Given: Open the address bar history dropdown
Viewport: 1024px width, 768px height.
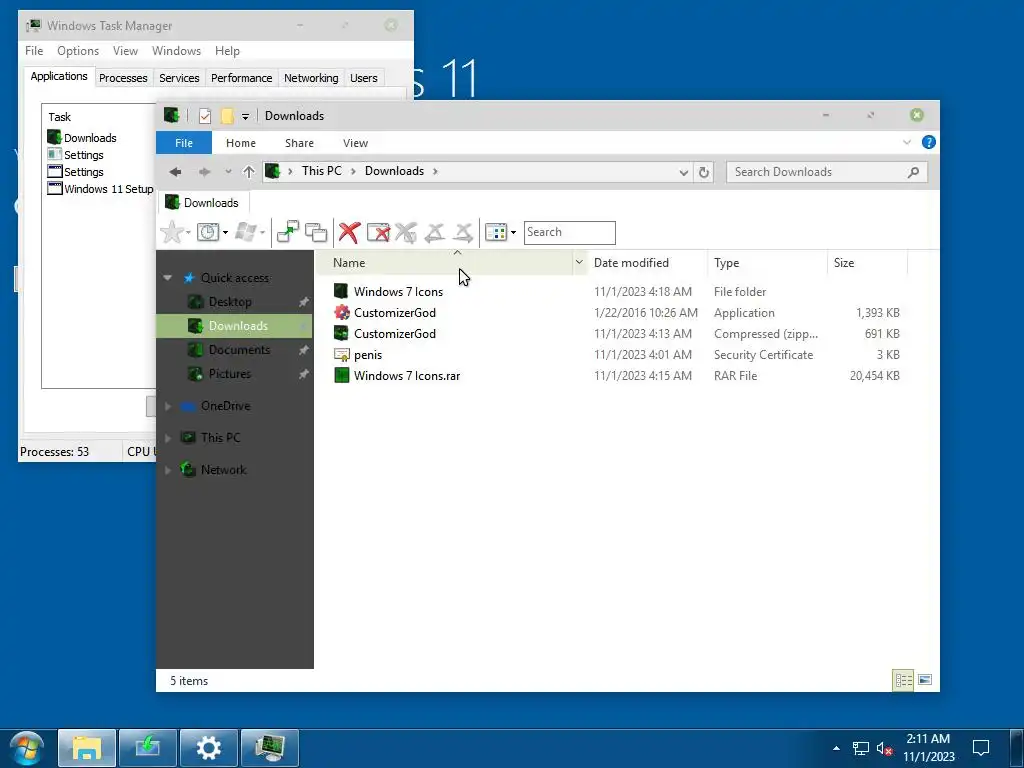Looking at the screenshot, I should click(683, 172).
